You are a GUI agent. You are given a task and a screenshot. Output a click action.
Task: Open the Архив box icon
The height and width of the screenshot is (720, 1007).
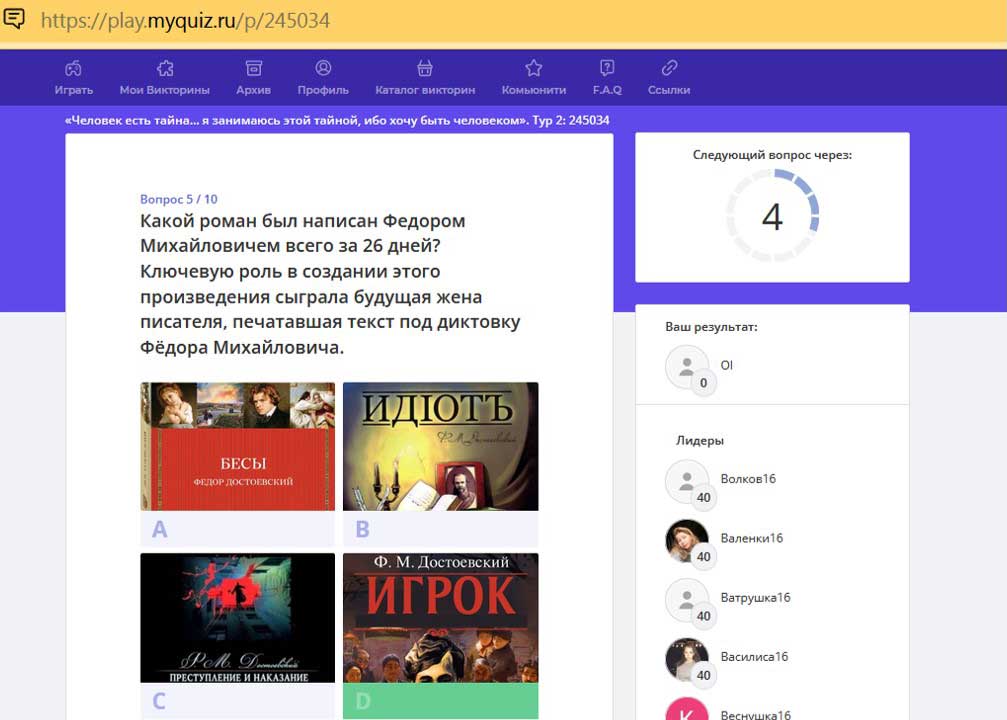(254, 68)
